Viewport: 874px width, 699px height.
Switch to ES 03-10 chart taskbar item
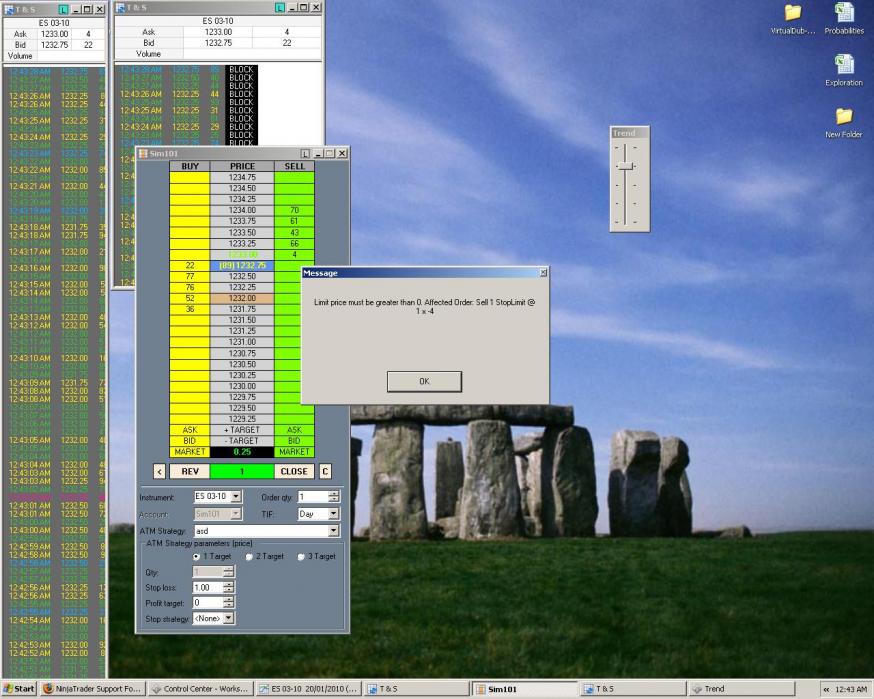pyautogui.click(x=308, y=689)
